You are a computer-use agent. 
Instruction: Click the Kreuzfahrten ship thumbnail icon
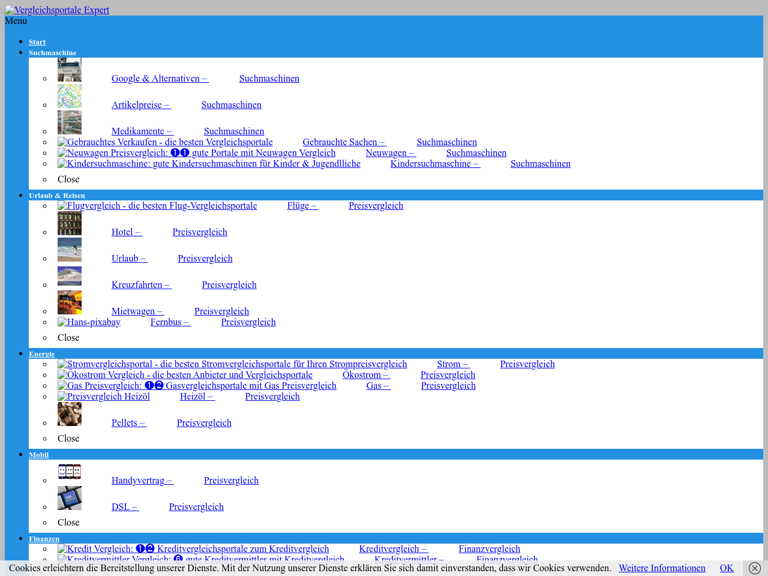69,276
